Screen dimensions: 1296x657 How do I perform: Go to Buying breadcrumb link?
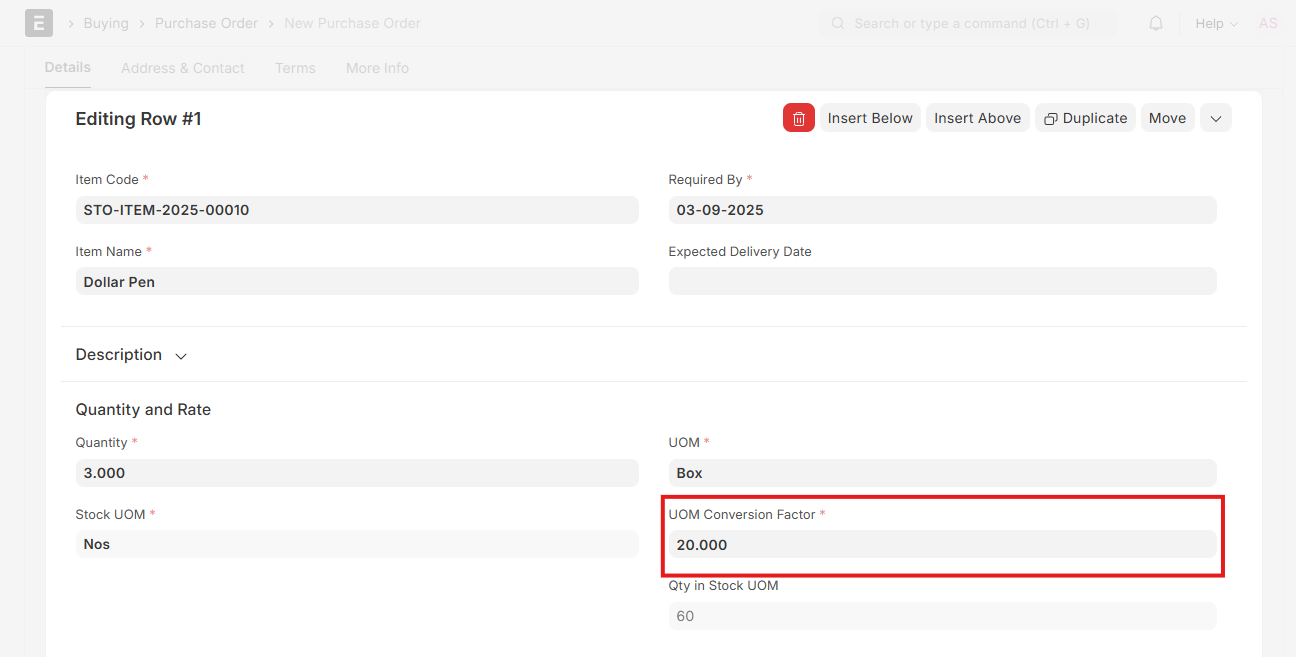106,23
